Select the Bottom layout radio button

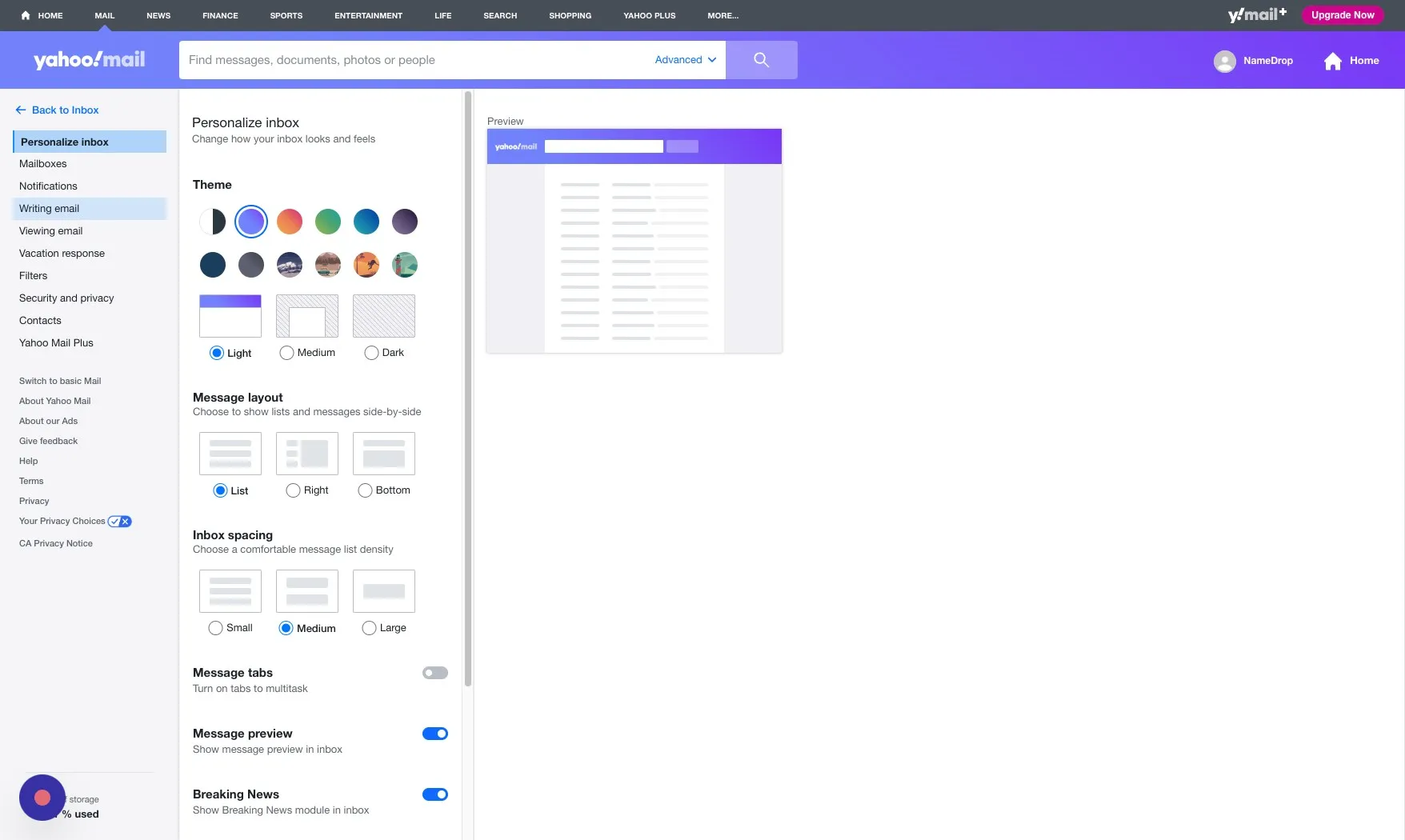coord(365,490)
